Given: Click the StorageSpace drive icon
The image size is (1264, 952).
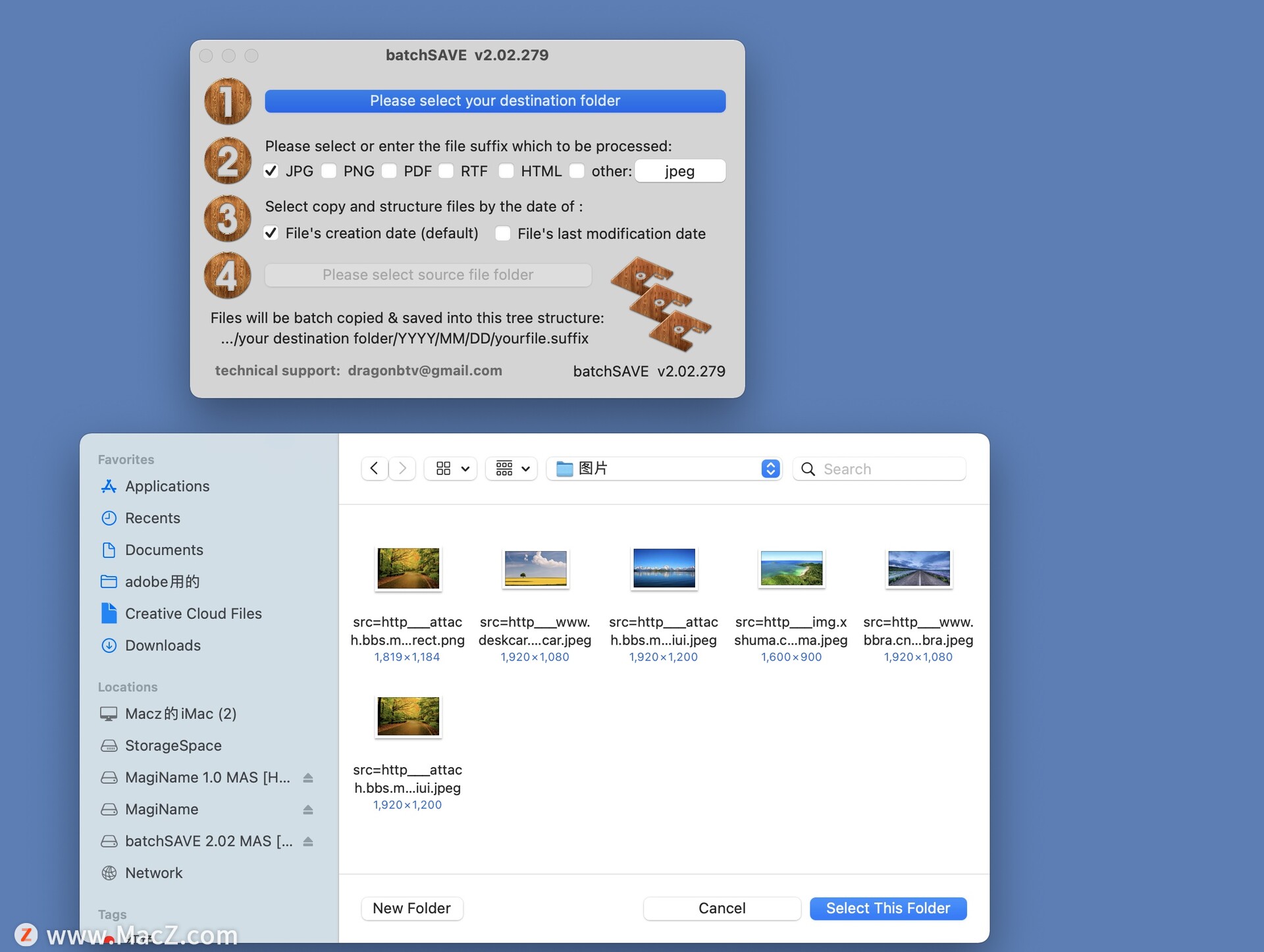Looking at the screenshot, I should point(109,744).
